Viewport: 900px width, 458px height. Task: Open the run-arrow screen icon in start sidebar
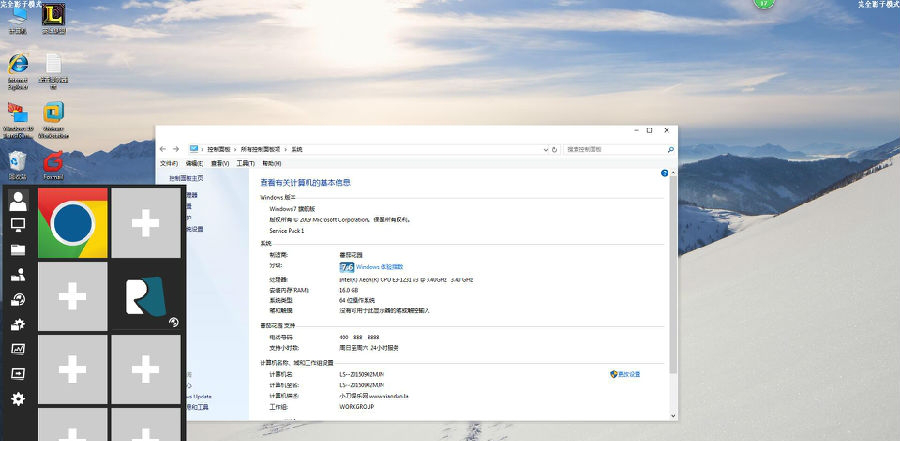[18, 374]
